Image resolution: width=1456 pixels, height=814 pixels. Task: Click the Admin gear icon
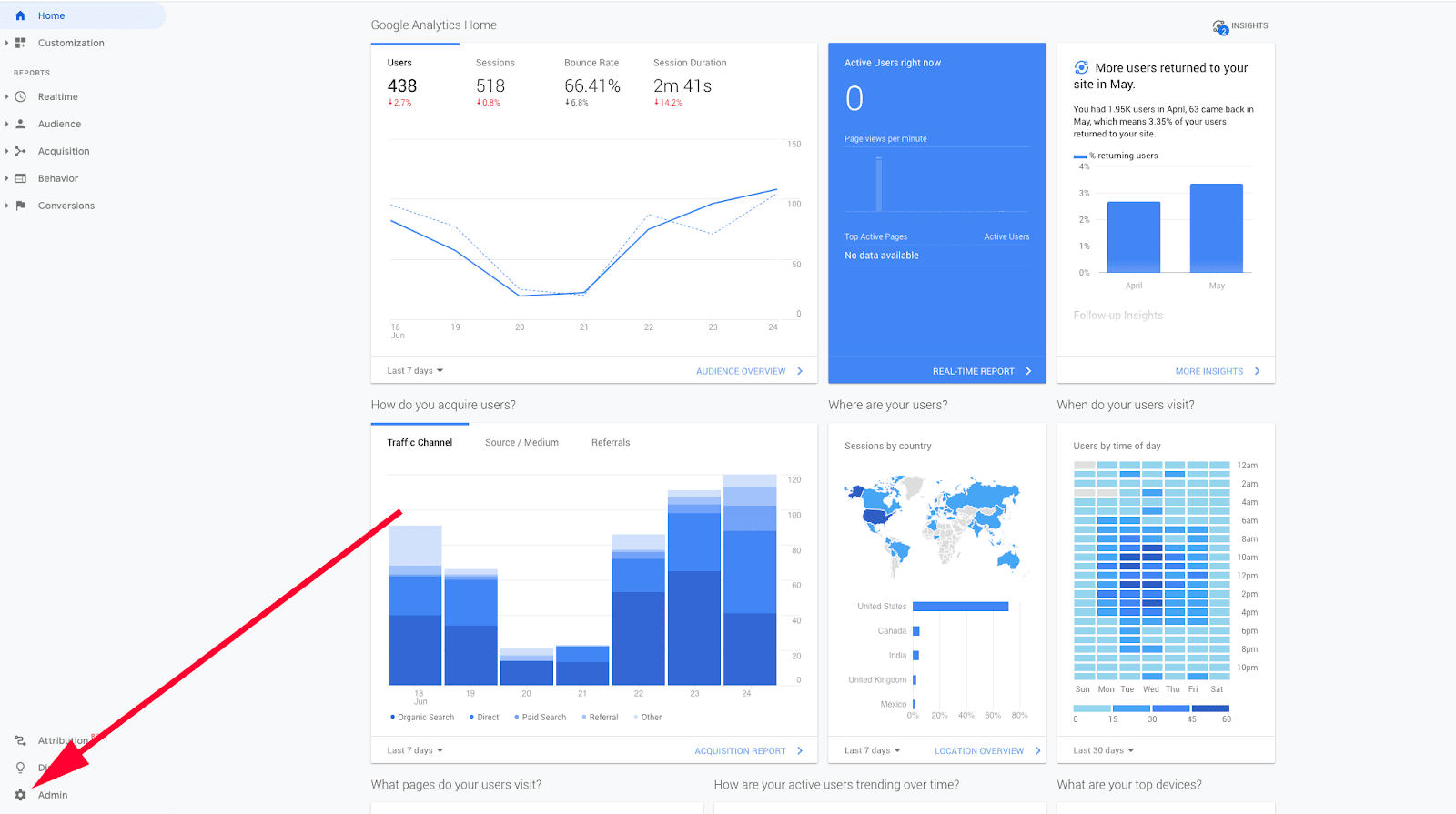click(20, 795)
